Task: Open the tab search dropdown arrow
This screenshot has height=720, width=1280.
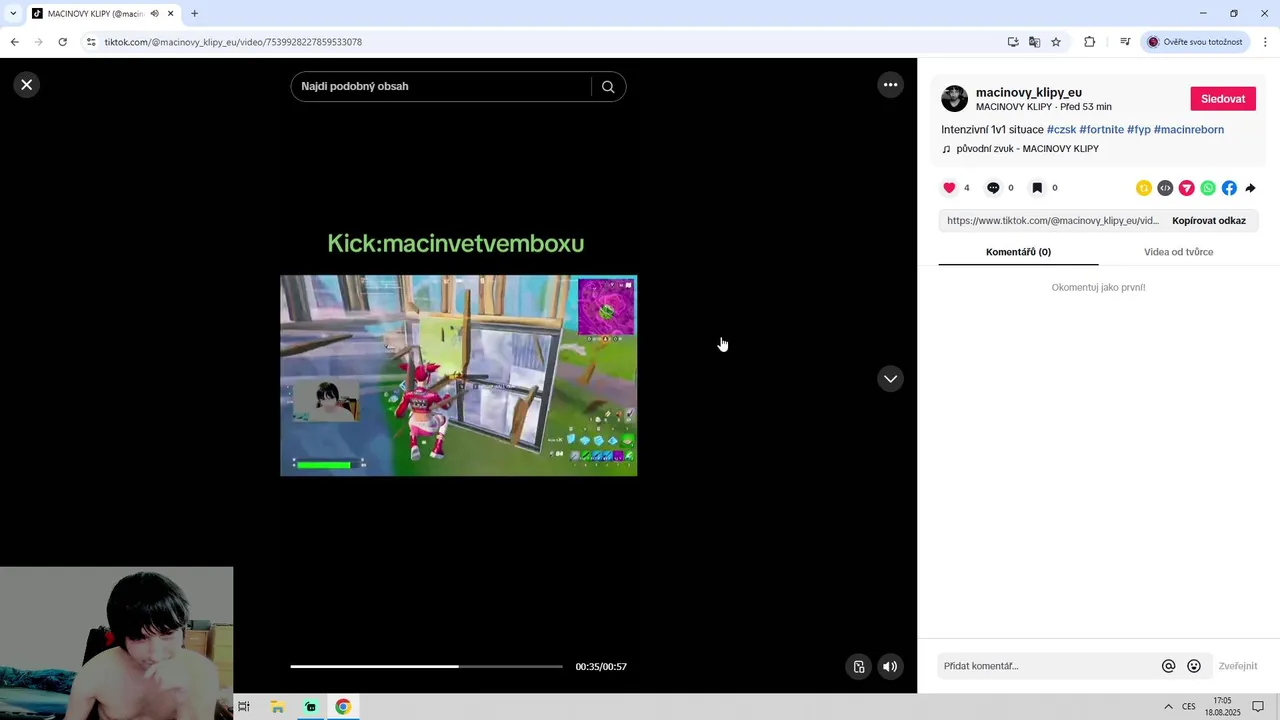Action: pos(13,14)
